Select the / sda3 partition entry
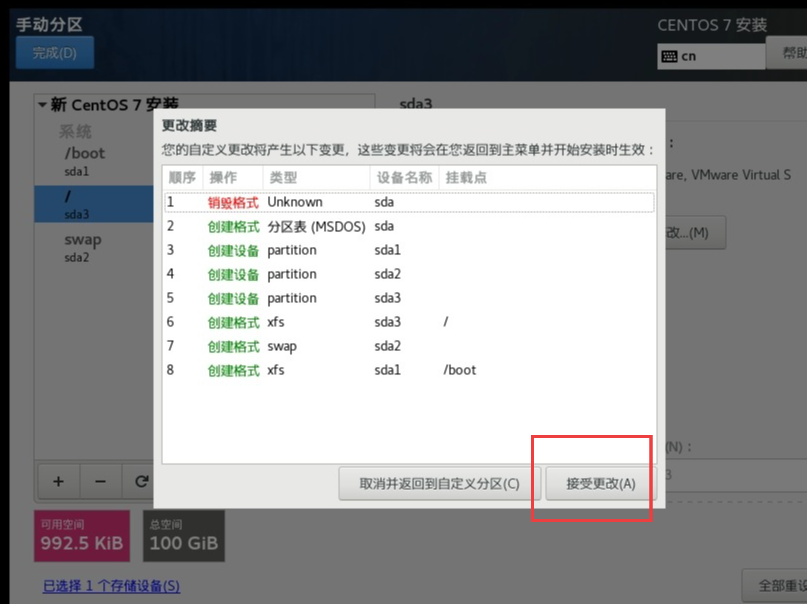The height and width of the screenshot is (604, 807). [94, 204]
